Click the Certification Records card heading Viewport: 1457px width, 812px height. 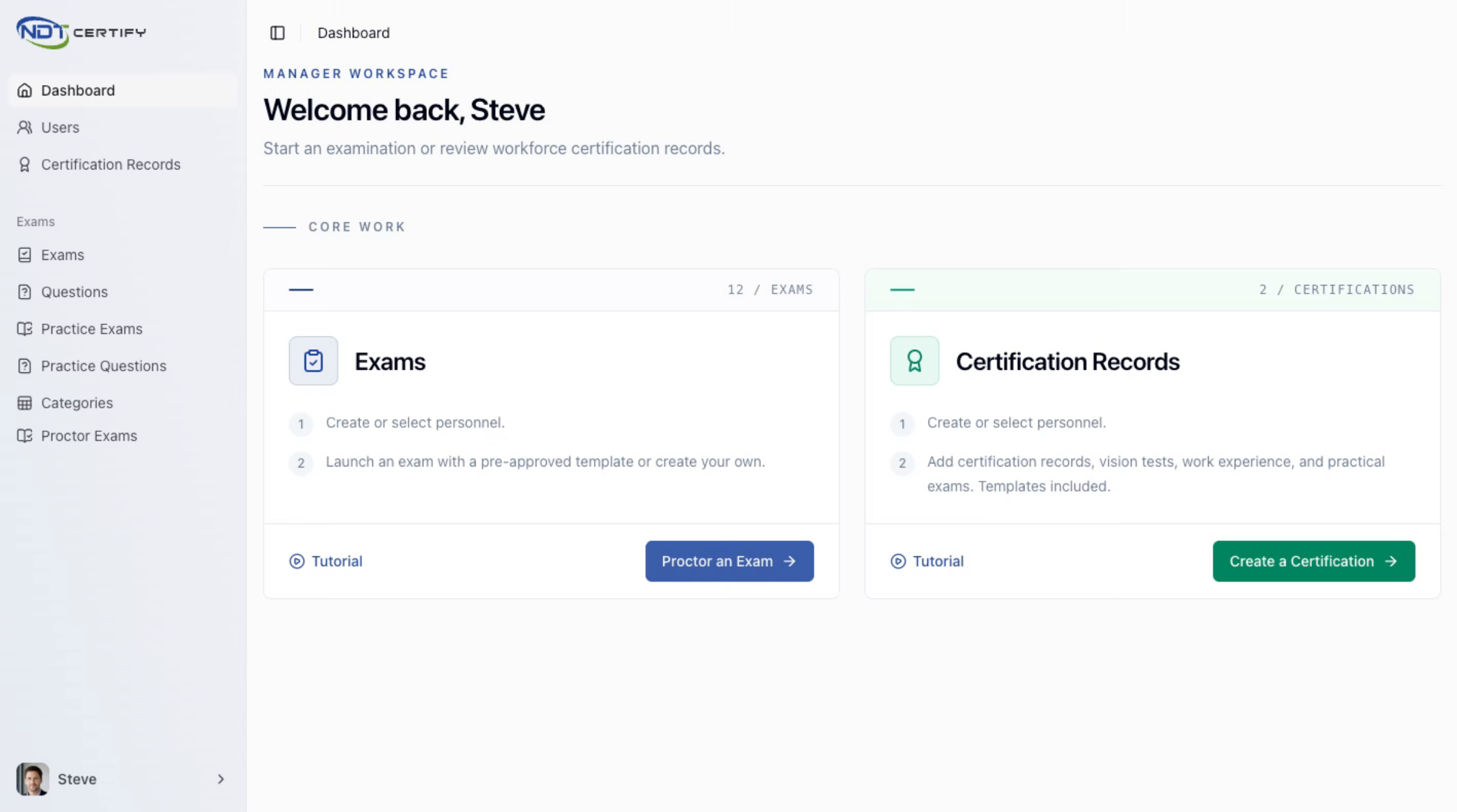(1067, 361)
